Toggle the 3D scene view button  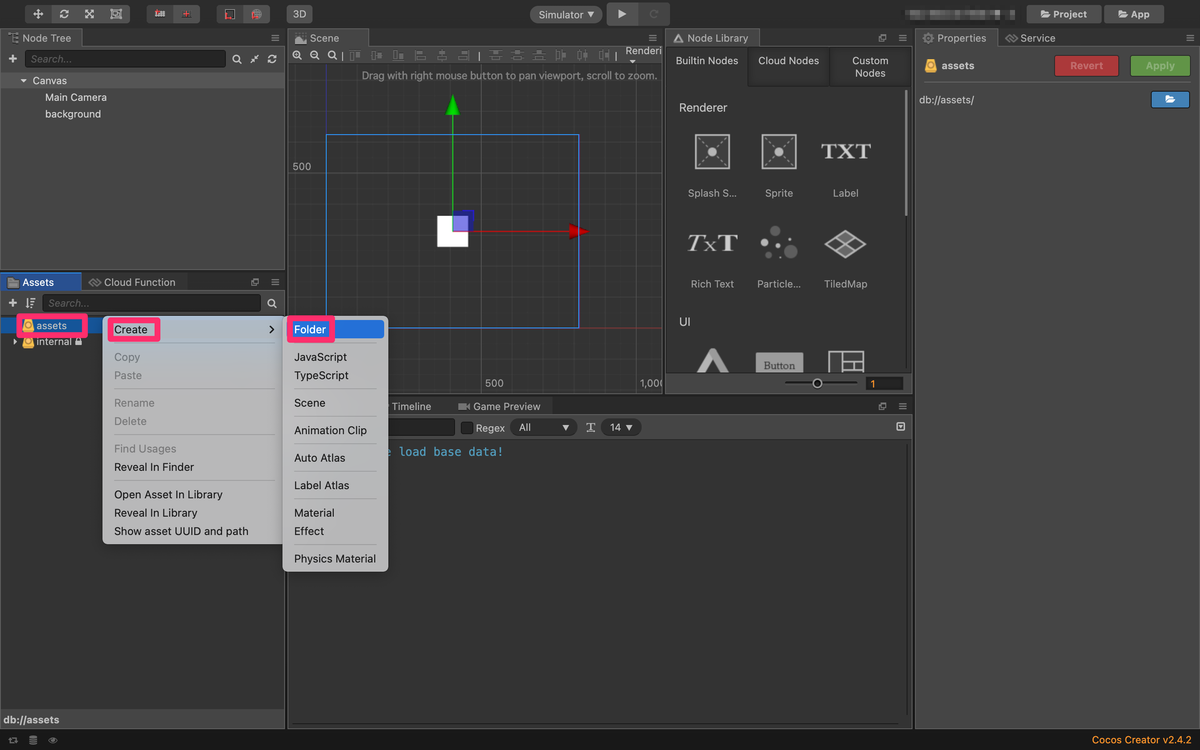(299, 14)
